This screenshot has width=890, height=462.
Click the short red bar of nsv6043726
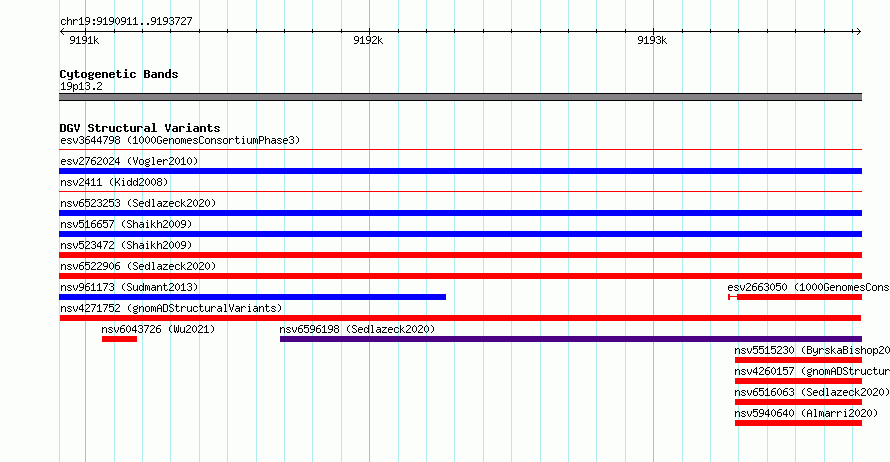click(119, 339)
